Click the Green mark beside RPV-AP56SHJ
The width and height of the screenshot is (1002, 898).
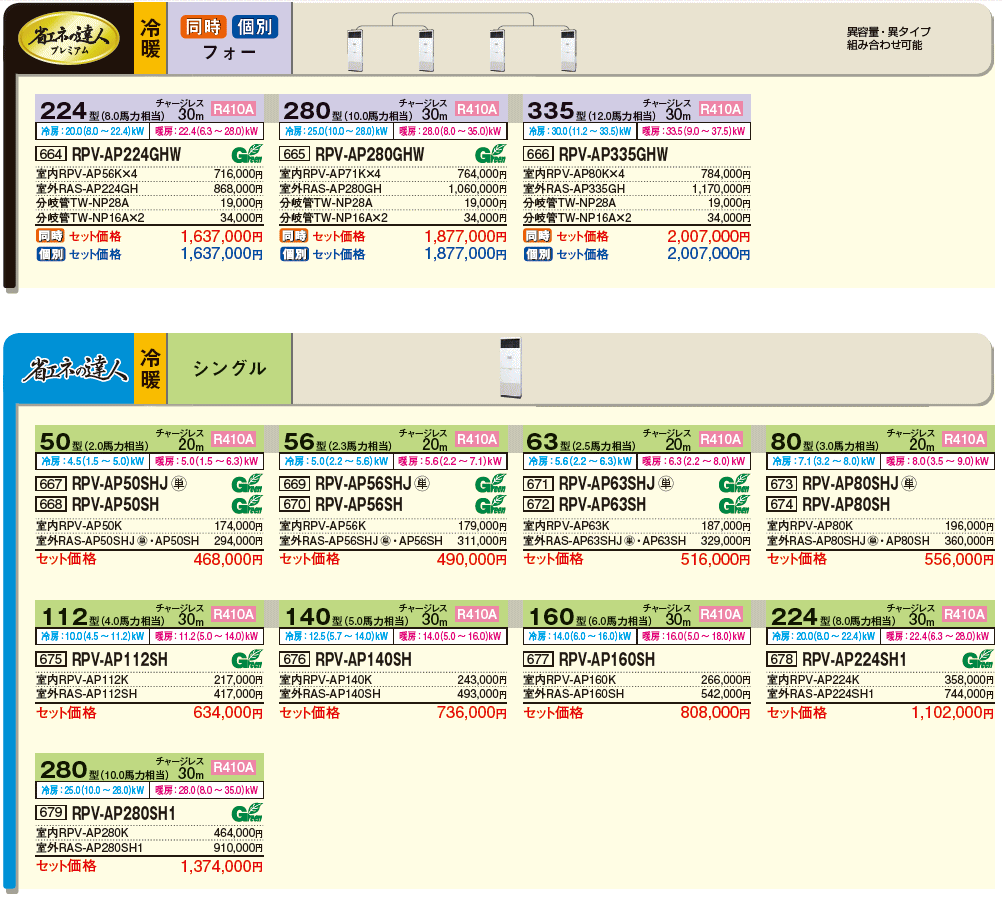pyautogui.click(x=490, y=483)
